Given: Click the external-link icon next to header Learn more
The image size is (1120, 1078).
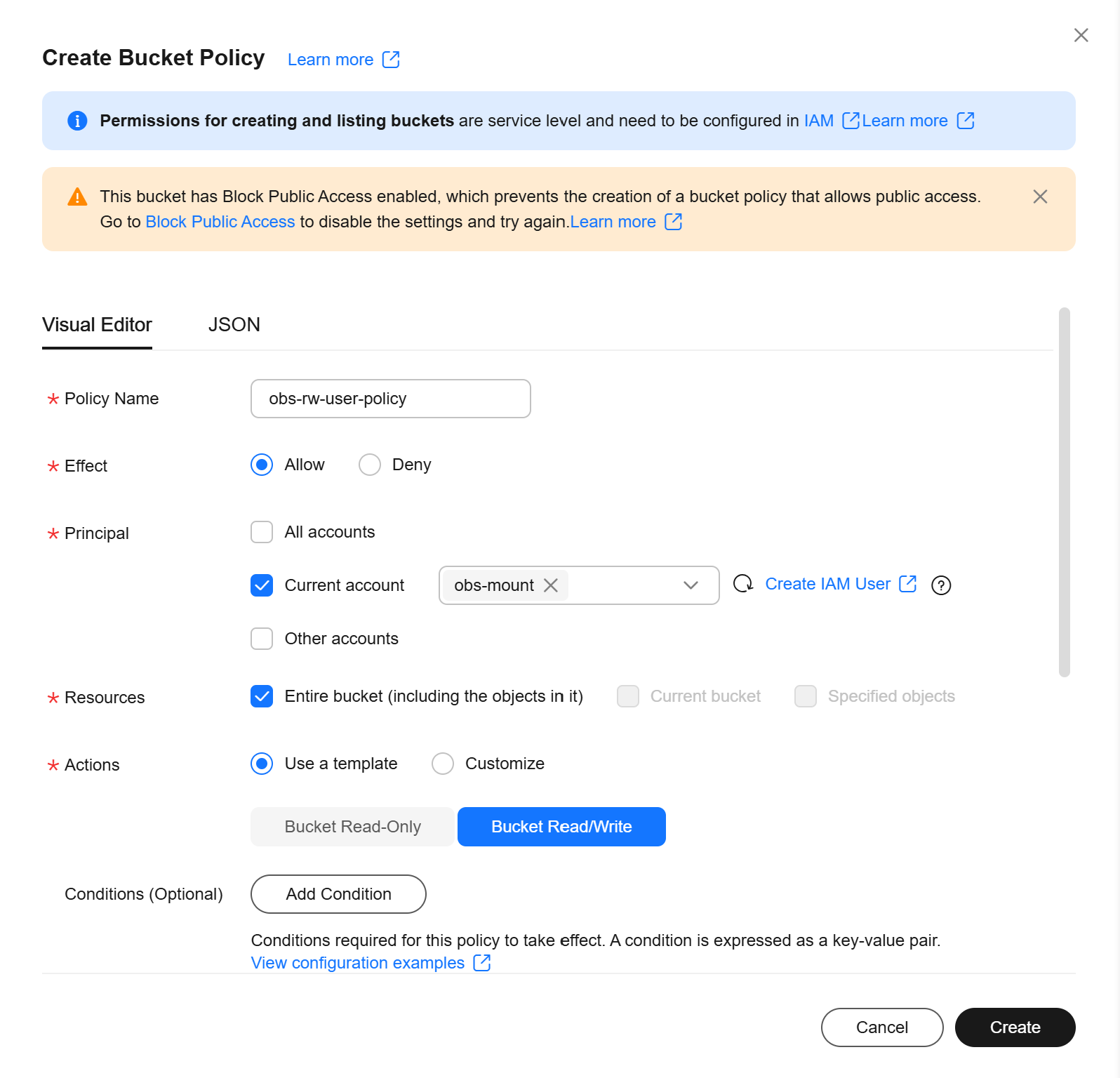Looking at the screenshot, I should pyautogui.click(x=391, y=60).
